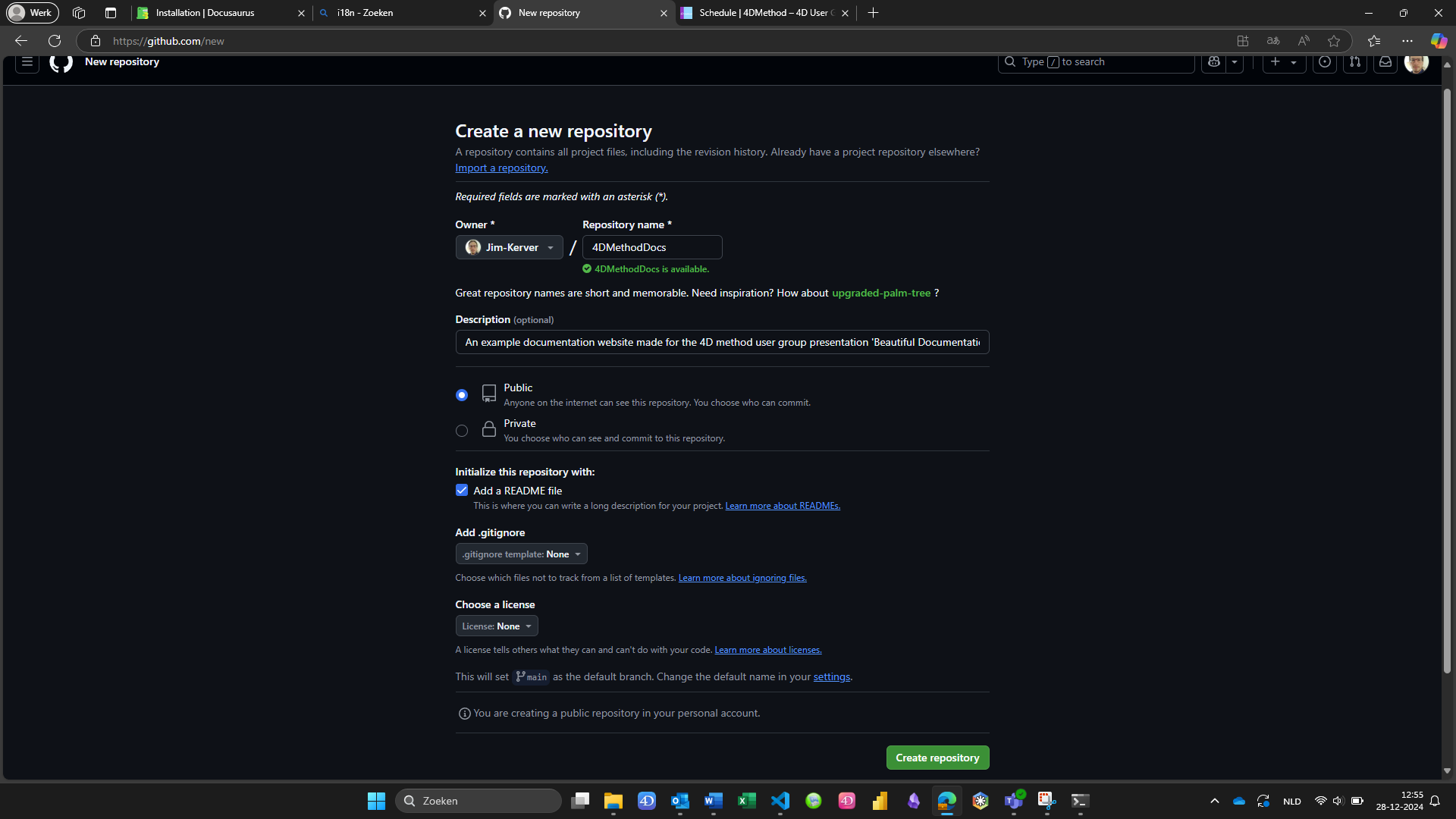Click the GitHub Octocat logo
This screenshot has height=819, width=1456.
tap(61, 62)
